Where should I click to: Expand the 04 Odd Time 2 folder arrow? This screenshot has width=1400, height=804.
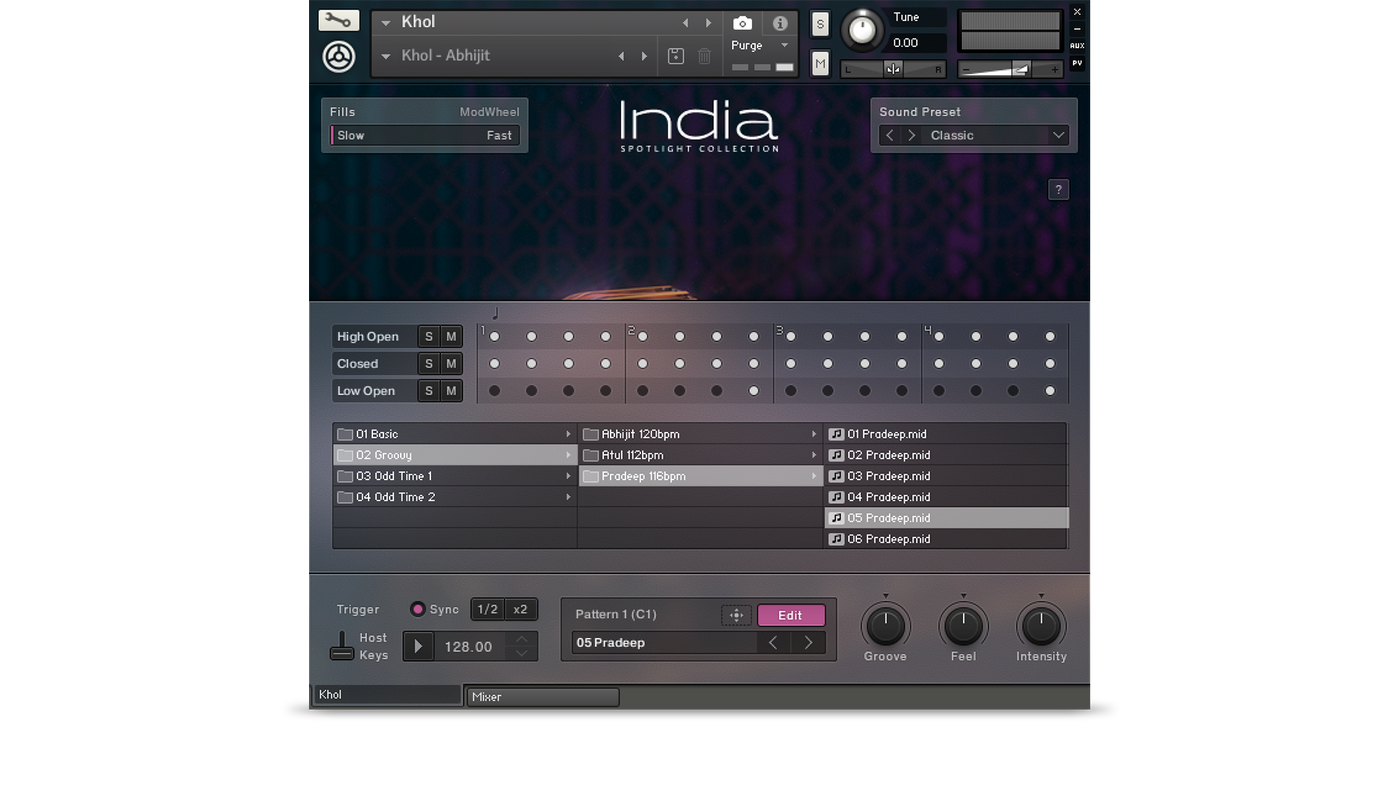click(x=568, y=498)
